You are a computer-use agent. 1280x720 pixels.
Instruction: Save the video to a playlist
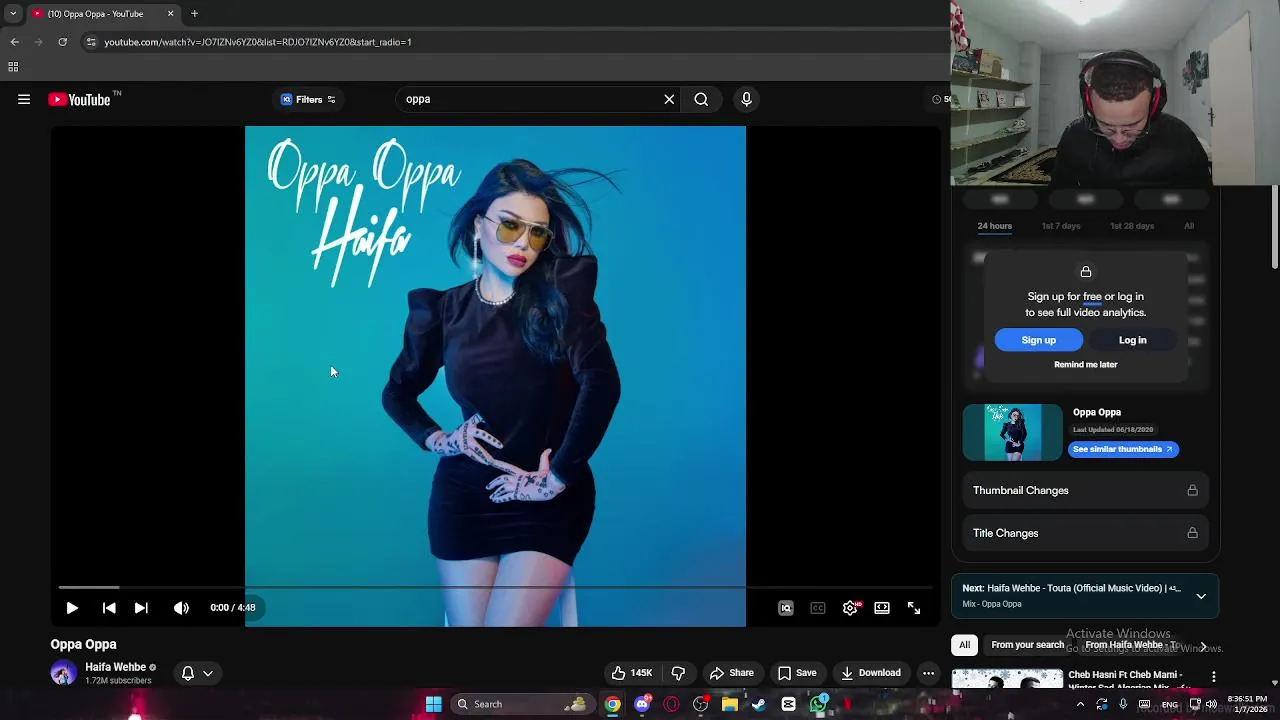(797, 673)
